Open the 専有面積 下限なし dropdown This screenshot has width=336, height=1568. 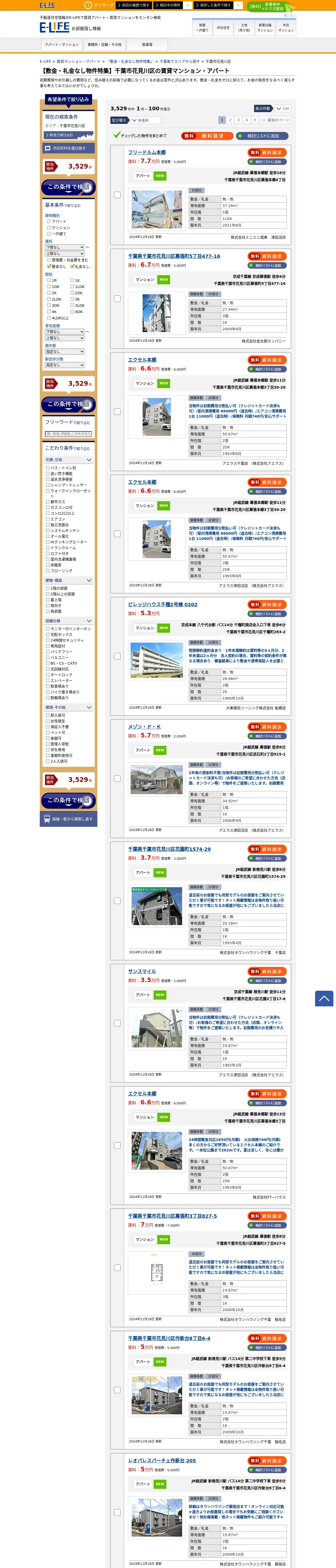[65, 332]
